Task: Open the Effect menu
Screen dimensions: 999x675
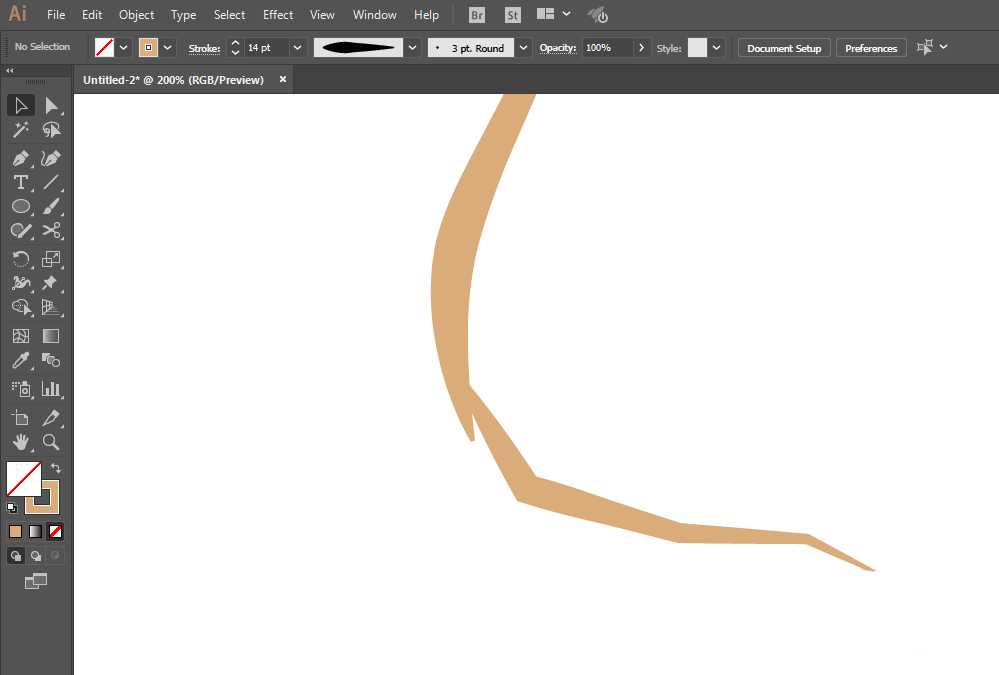Action: point(278,15)
